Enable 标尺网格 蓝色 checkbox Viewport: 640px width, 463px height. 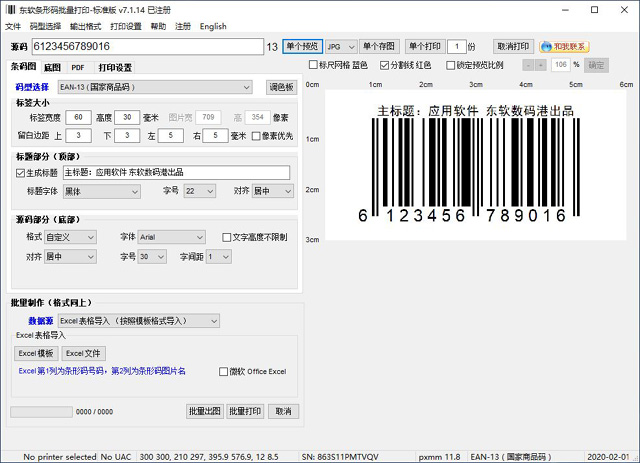(313, 65)
